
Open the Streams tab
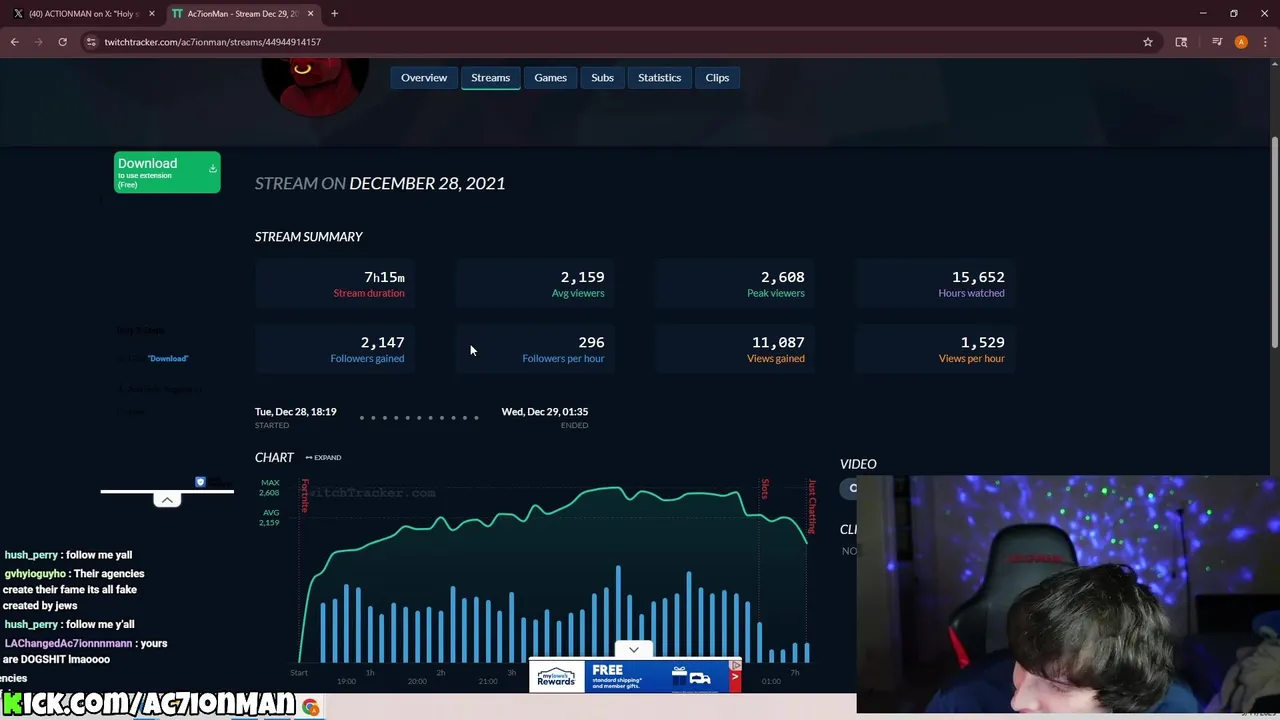490,77
